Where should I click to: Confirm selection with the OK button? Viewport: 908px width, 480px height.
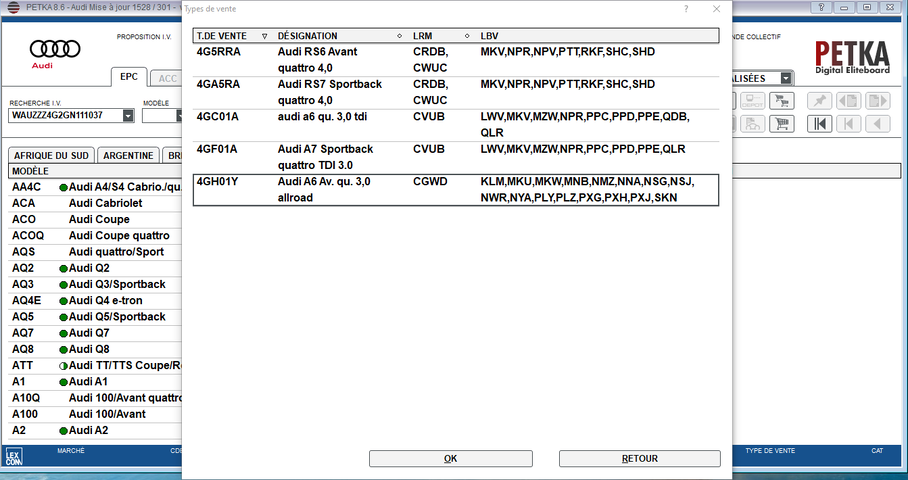[451, 459]
